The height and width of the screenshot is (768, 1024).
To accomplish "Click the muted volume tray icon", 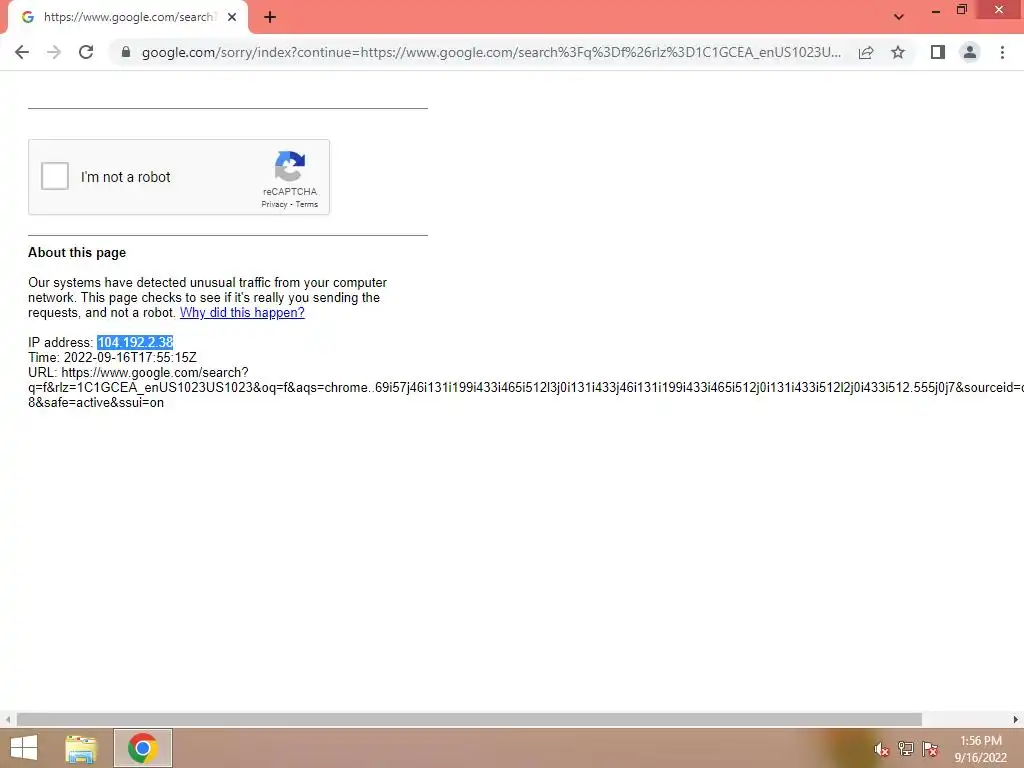I will coord(881,749).
